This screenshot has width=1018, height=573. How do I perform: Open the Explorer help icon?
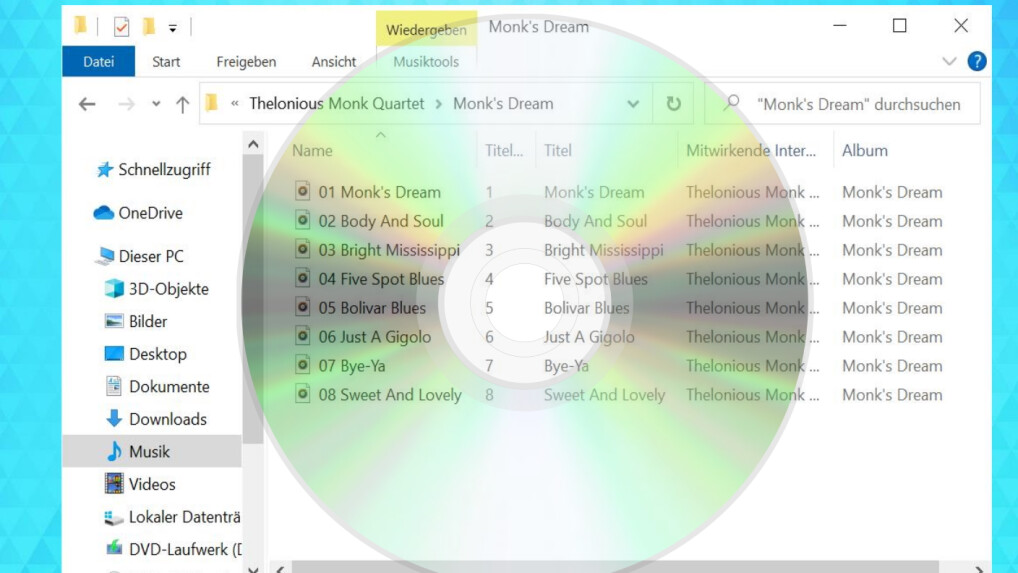(976, 62)
